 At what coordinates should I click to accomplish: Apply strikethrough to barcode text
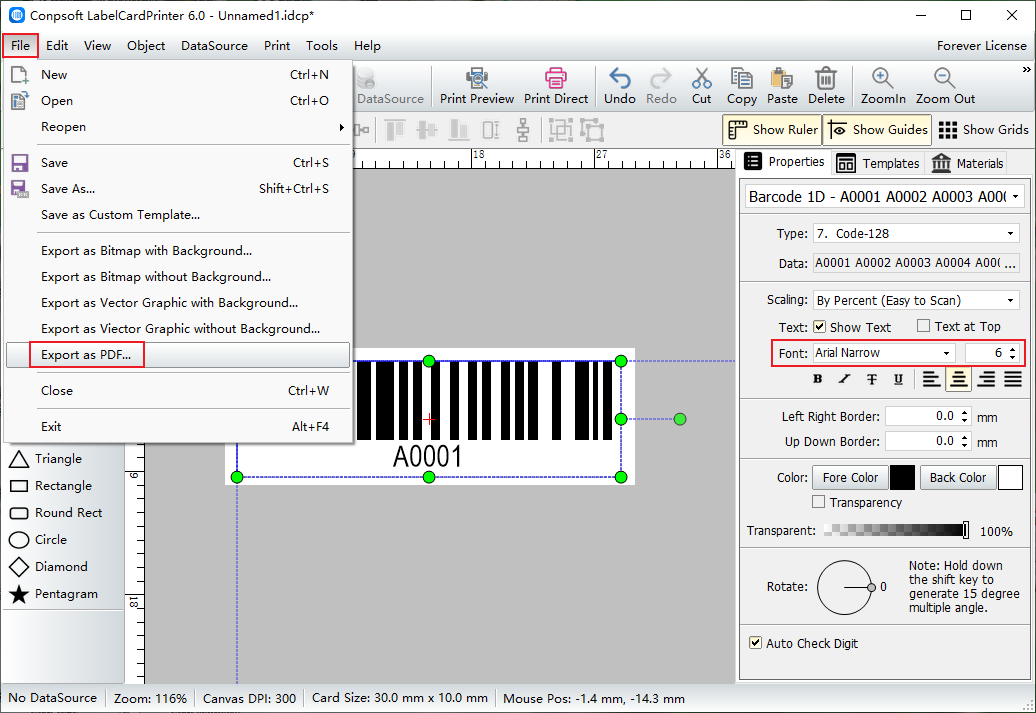[871, 379]
